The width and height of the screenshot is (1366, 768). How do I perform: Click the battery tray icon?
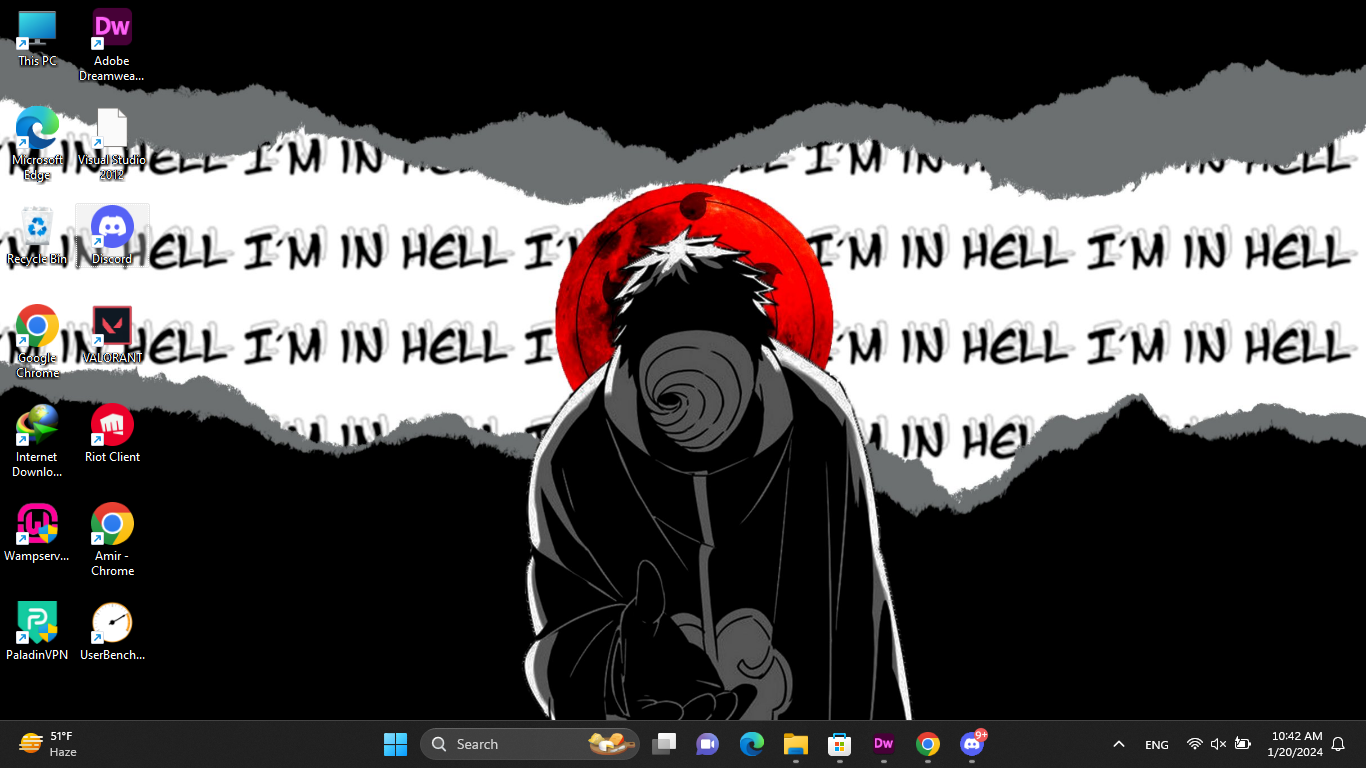pyautogui.click(x=1243, y=744)
